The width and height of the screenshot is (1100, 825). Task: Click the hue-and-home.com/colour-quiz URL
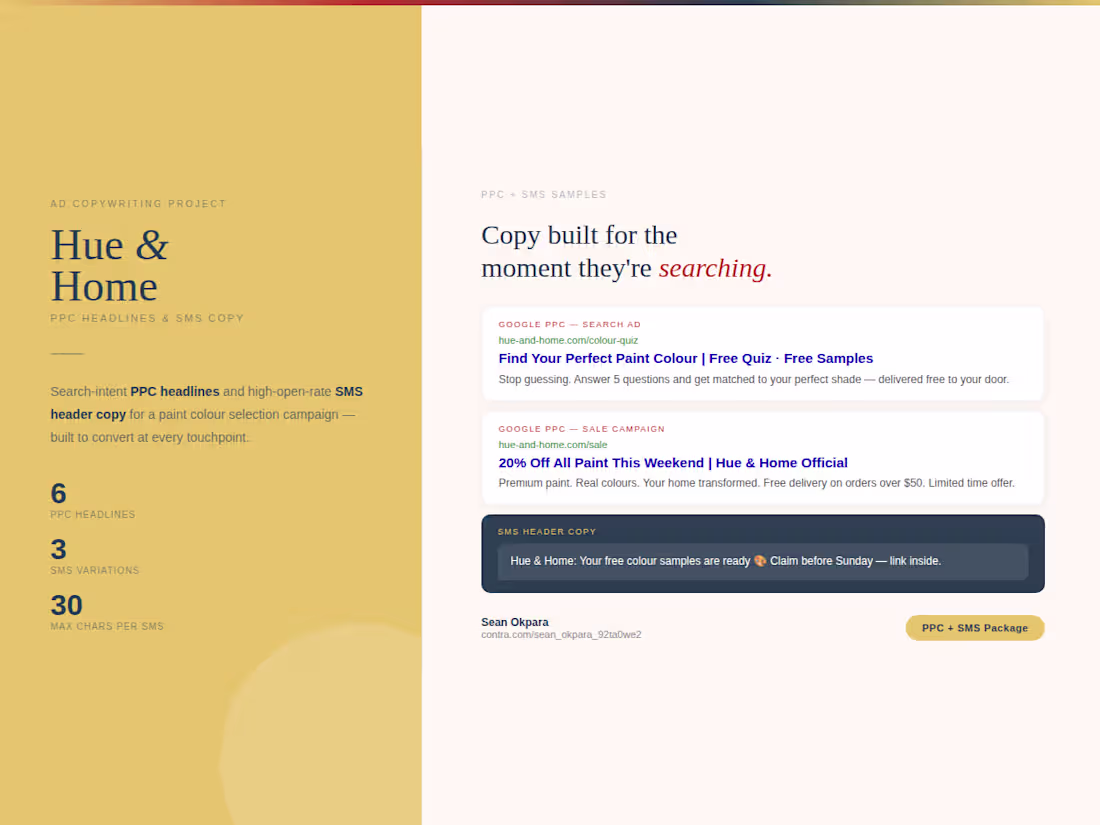point(568,340)
